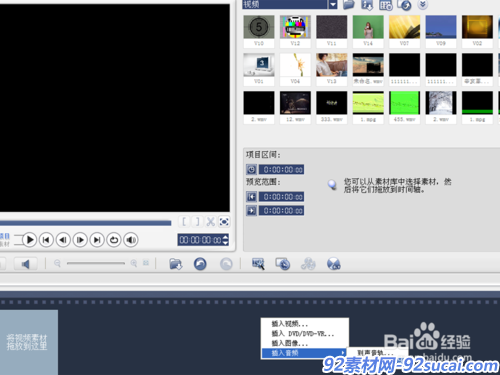Screen dimensions: 500x375
Task: Set Mark-in with the left bracket icon
Action: point(184,222)
